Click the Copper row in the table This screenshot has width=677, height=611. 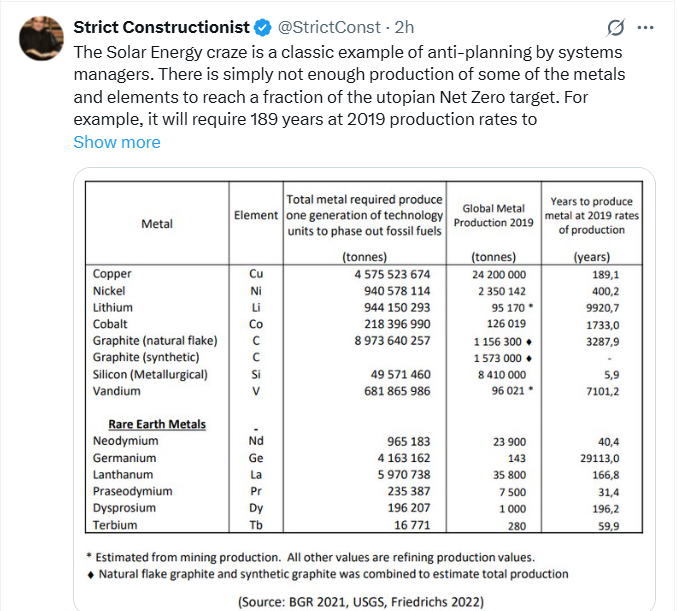(x=111, y=273)
